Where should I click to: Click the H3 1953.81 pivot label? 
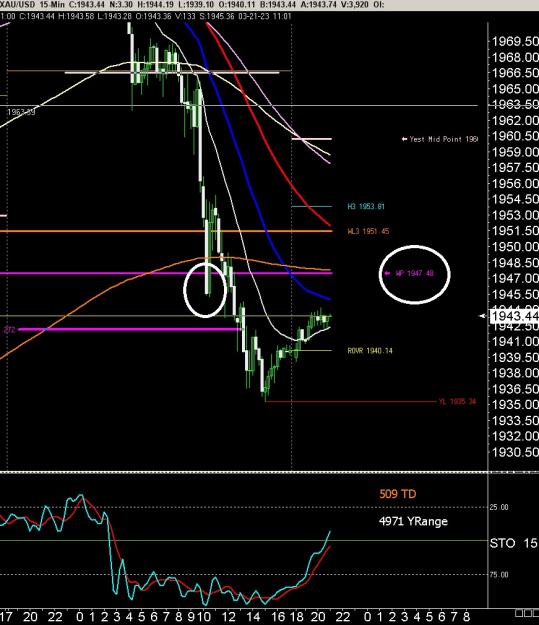point(366,206)
